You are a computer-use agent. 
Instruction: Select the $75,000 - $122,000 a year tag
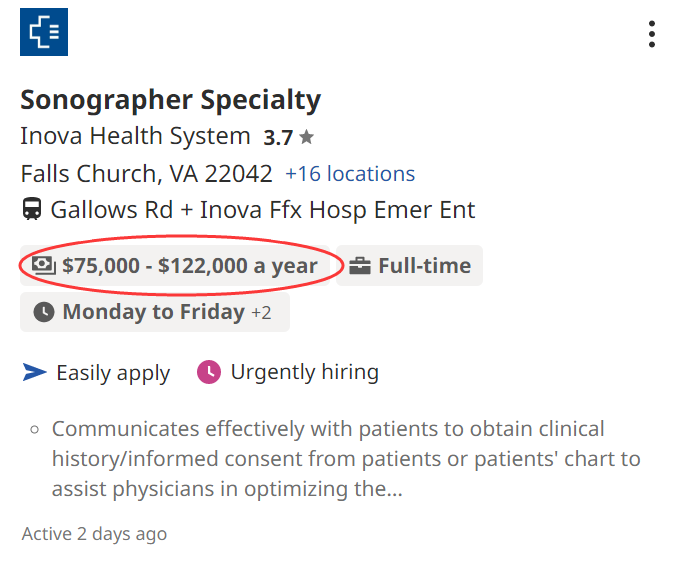click(x=175, y=265)
